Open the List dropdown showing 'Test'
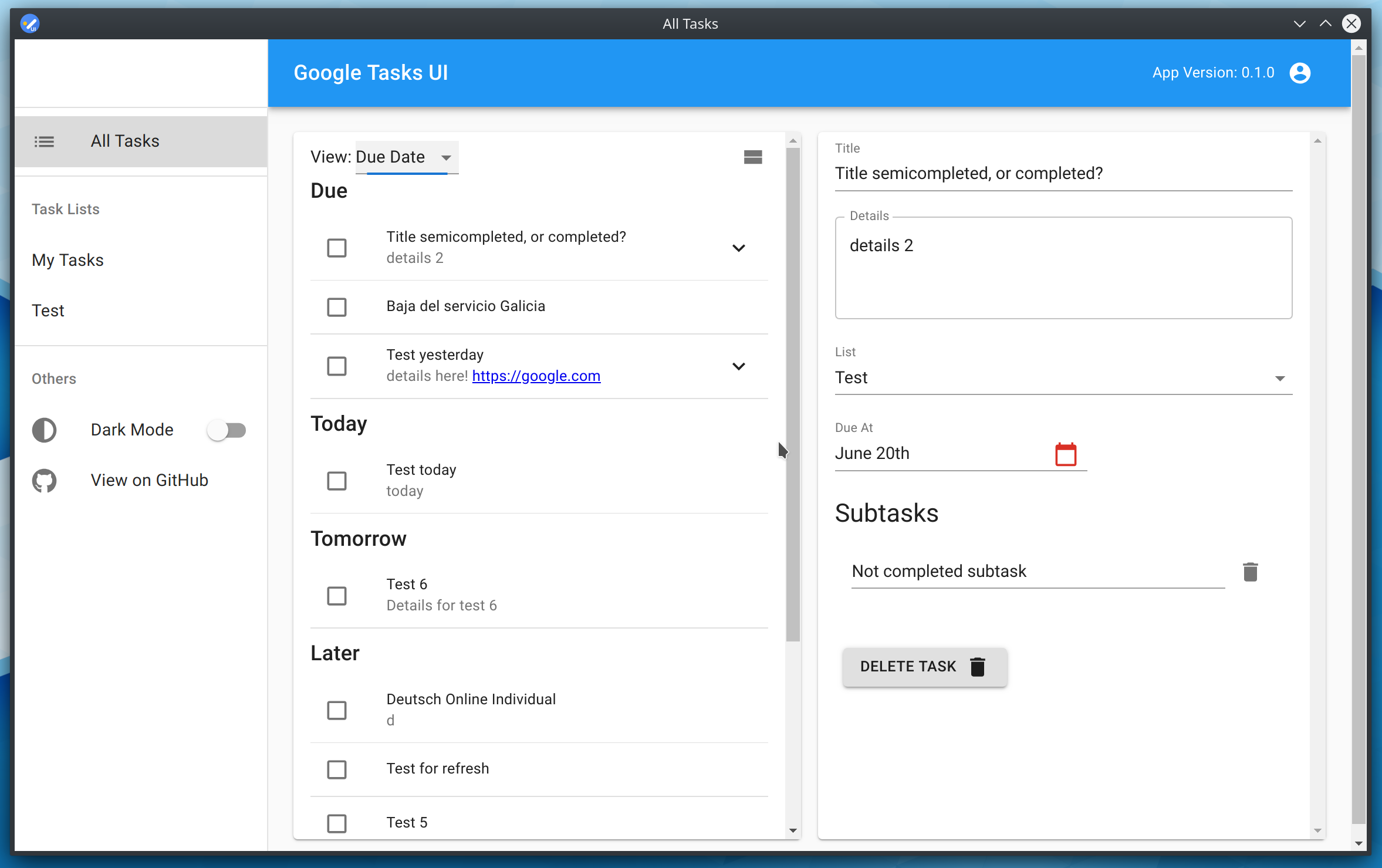1382x868 pixels. [1063, 378]
